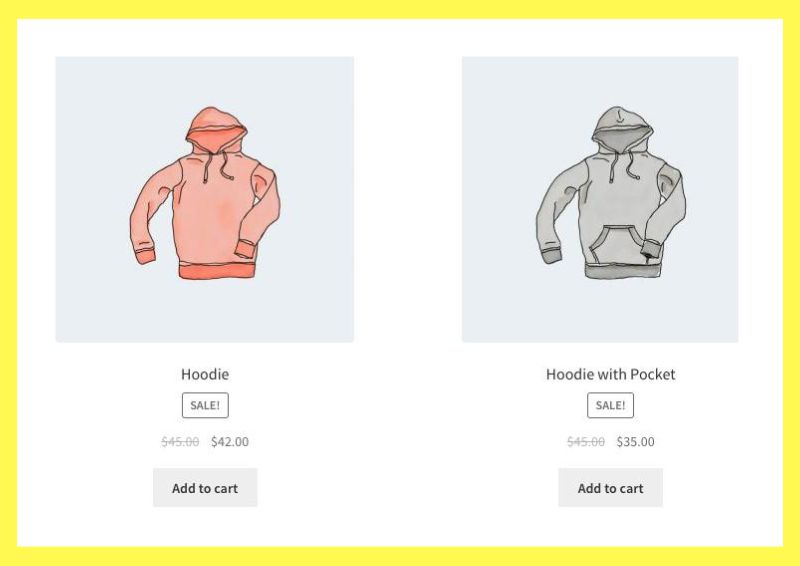Add Hoodie with Pocket to cart
Viewport: 800px width, 566px height.
click(611, 488)
